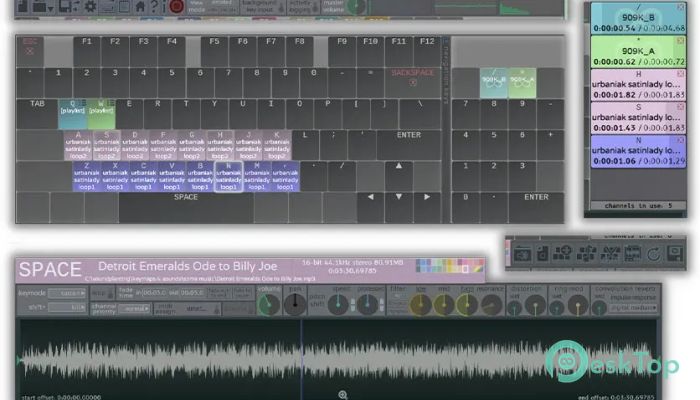Click the second lower toolbar speaker icon

click(542, 254)
